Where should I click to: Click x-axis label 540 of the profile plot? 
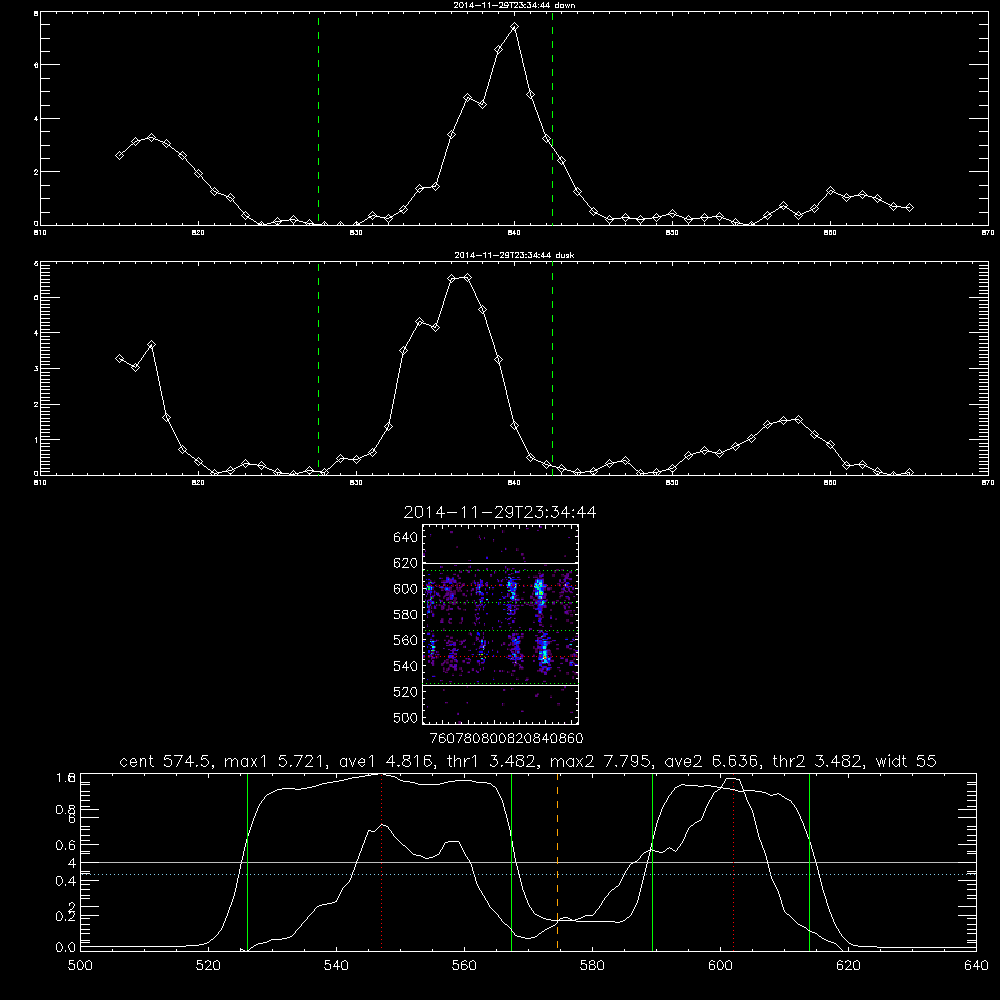(336, 965)
